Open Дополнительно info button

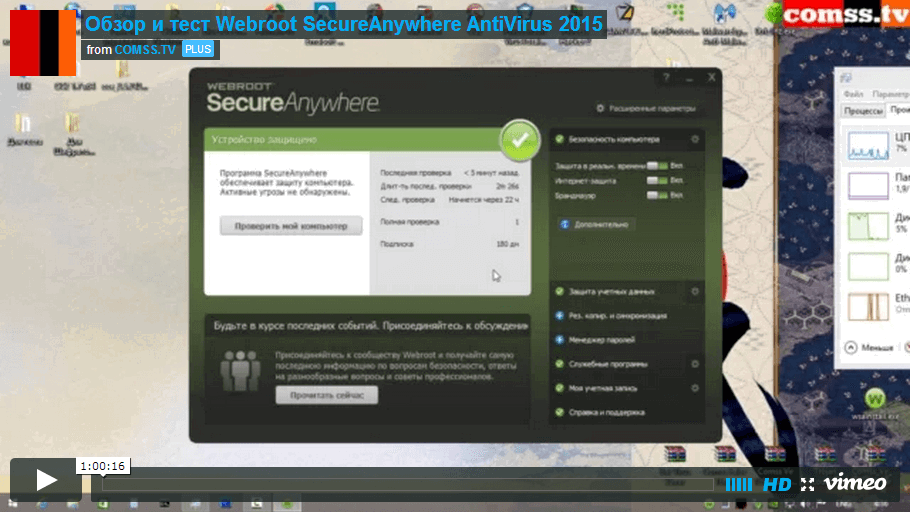[596, 225]
